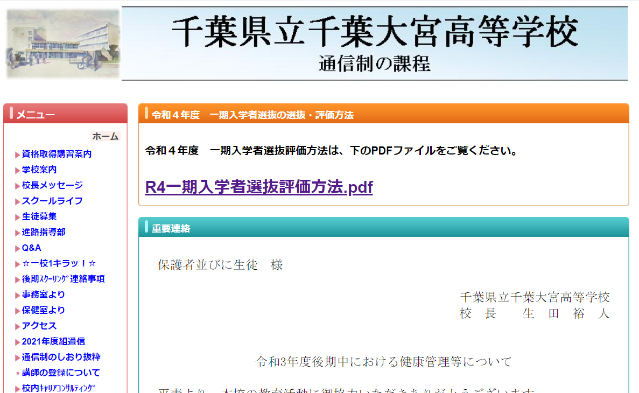Click the 重要連絡 teal section header

pos(383,227)
